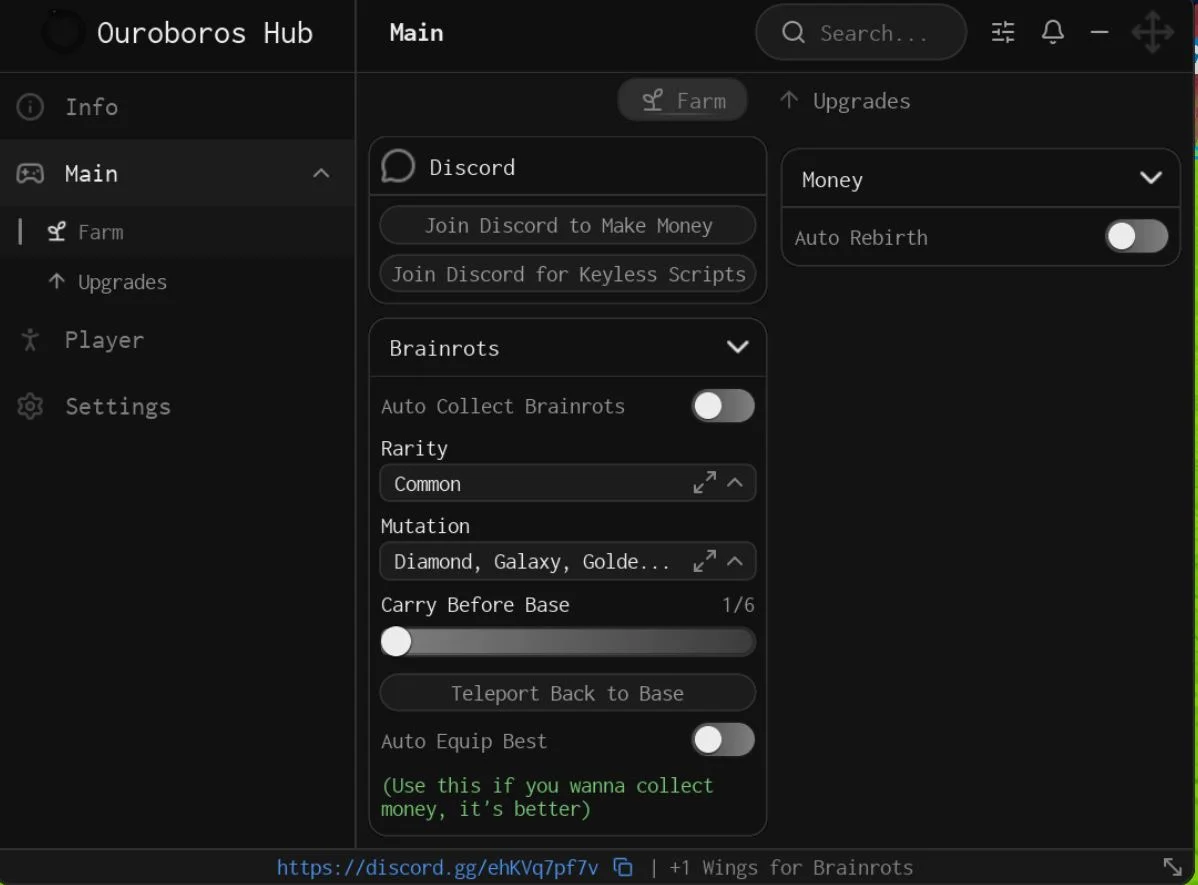Viewport: 1198px width, 885px height.
Task: Click the search magnifier icon
Action: pos(793,32)
